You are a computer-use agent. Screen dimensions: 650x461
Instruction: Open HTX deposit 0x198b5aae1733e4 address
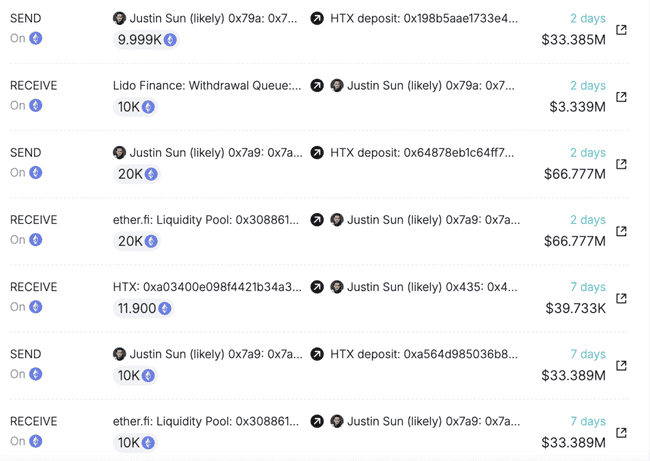click(424, 18)
